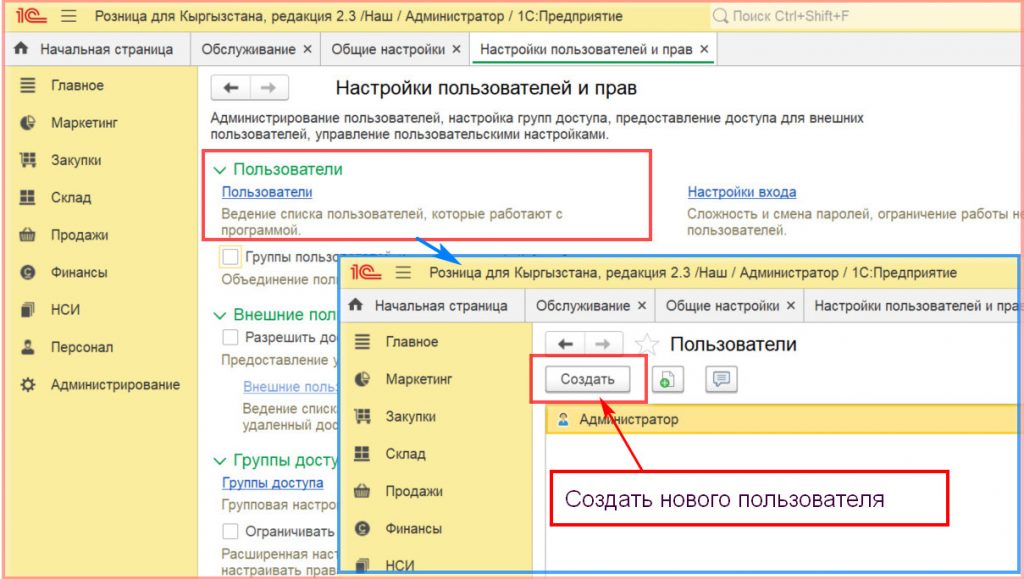The height and width of the screenshot is (579, 1024).
Task: Close the Настройки пользователей и прав tab
Action: click(704, 49)
